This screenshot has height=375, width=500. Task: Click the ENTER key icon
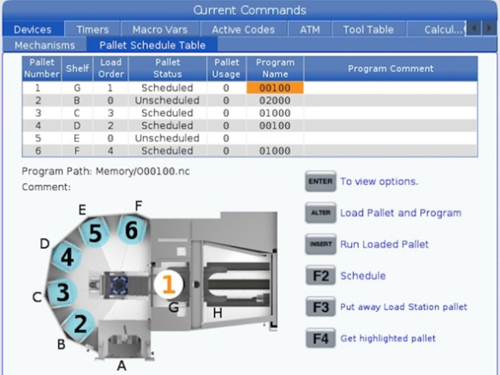tap(320, 182)
